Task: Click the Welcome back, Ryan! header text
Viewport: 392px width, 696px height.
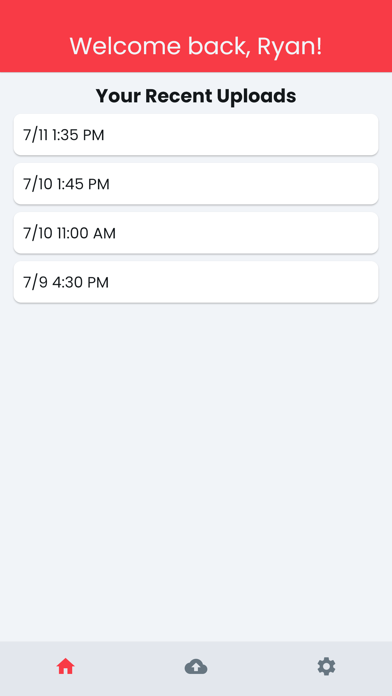Action: [196, 46]
